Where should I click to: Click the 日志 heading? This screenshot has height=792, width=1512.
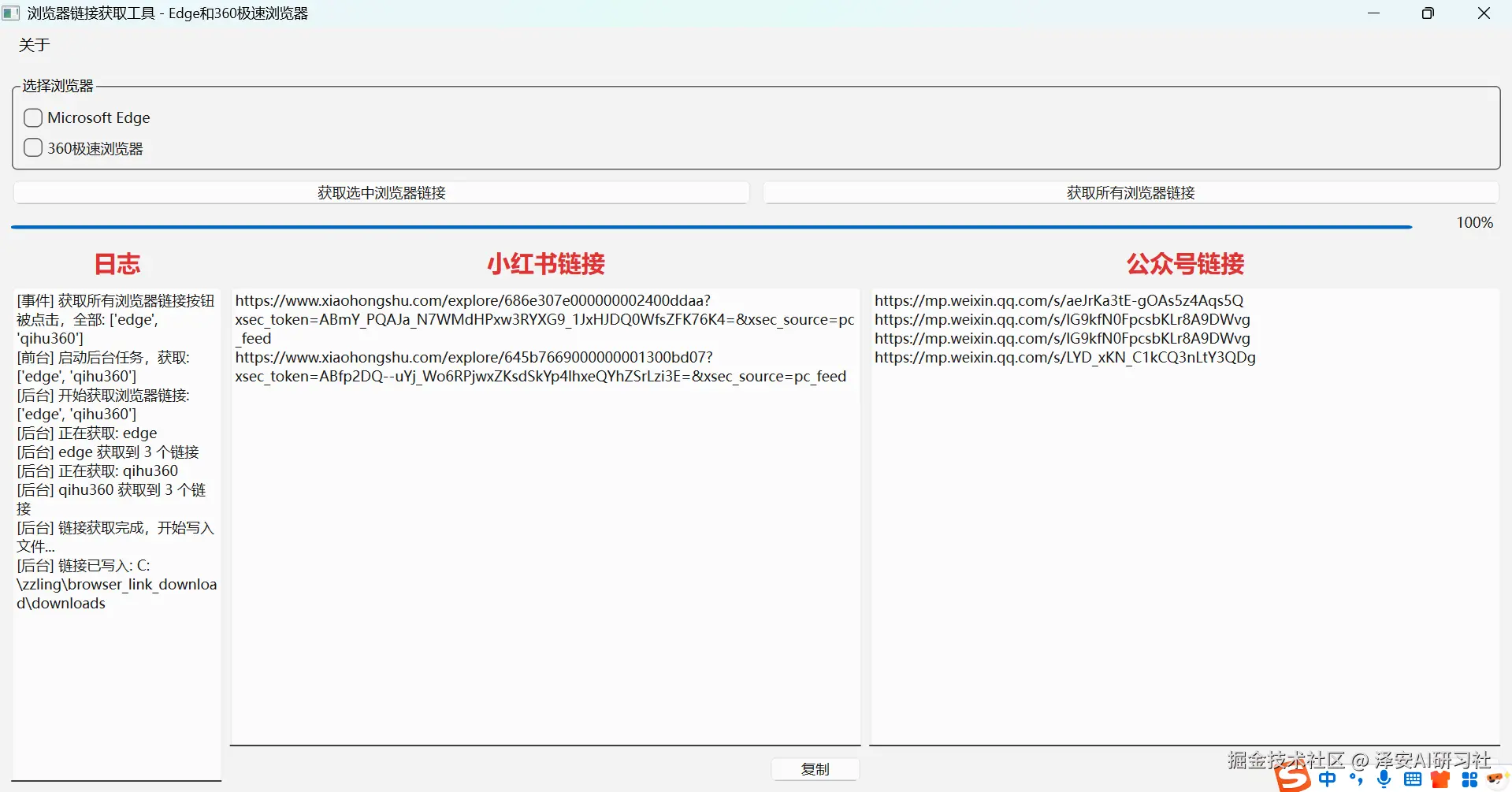pyautogui.click(x=117, y=264)
